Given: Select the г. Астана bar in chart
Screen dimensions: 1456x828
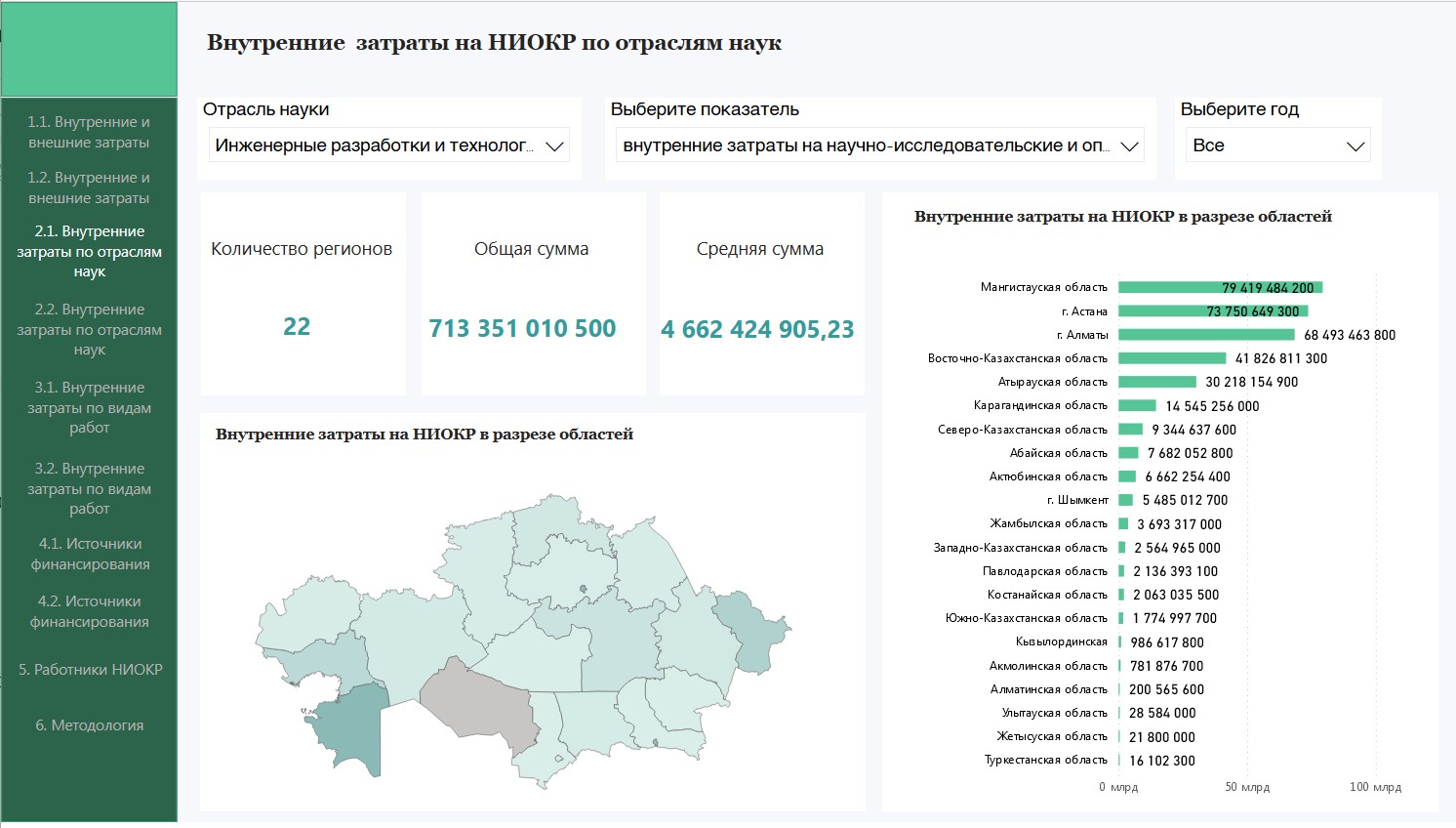Looking at the screenshot, I should pos(1212,311).
